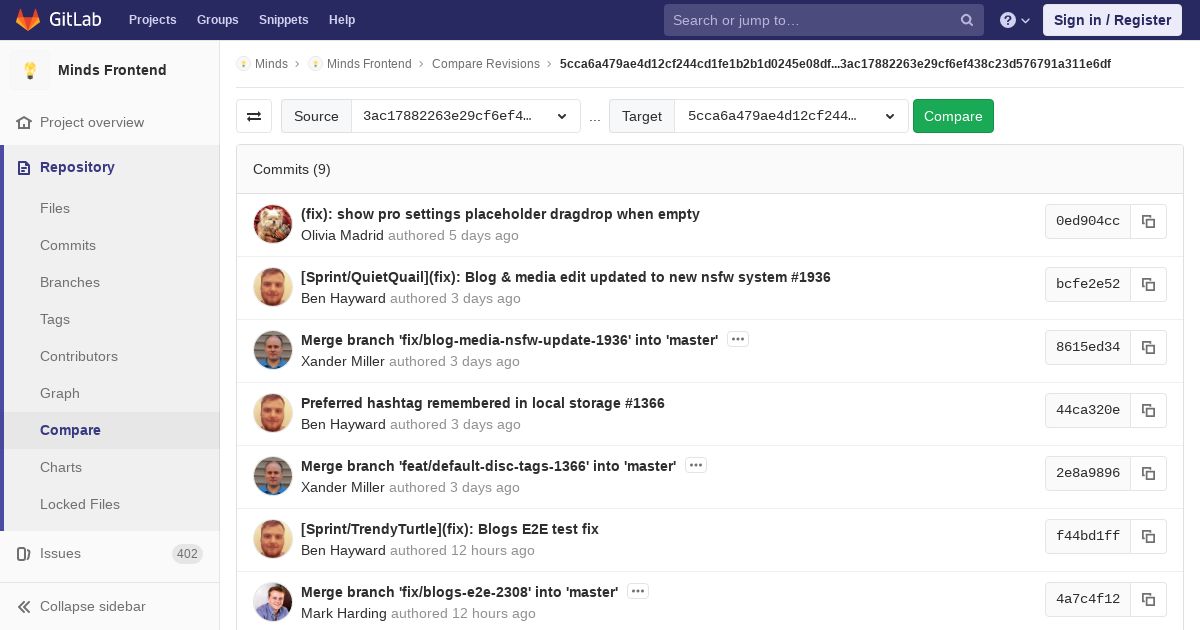Go to Branches in repository sidebar
1200x630 pixels.
70,282
